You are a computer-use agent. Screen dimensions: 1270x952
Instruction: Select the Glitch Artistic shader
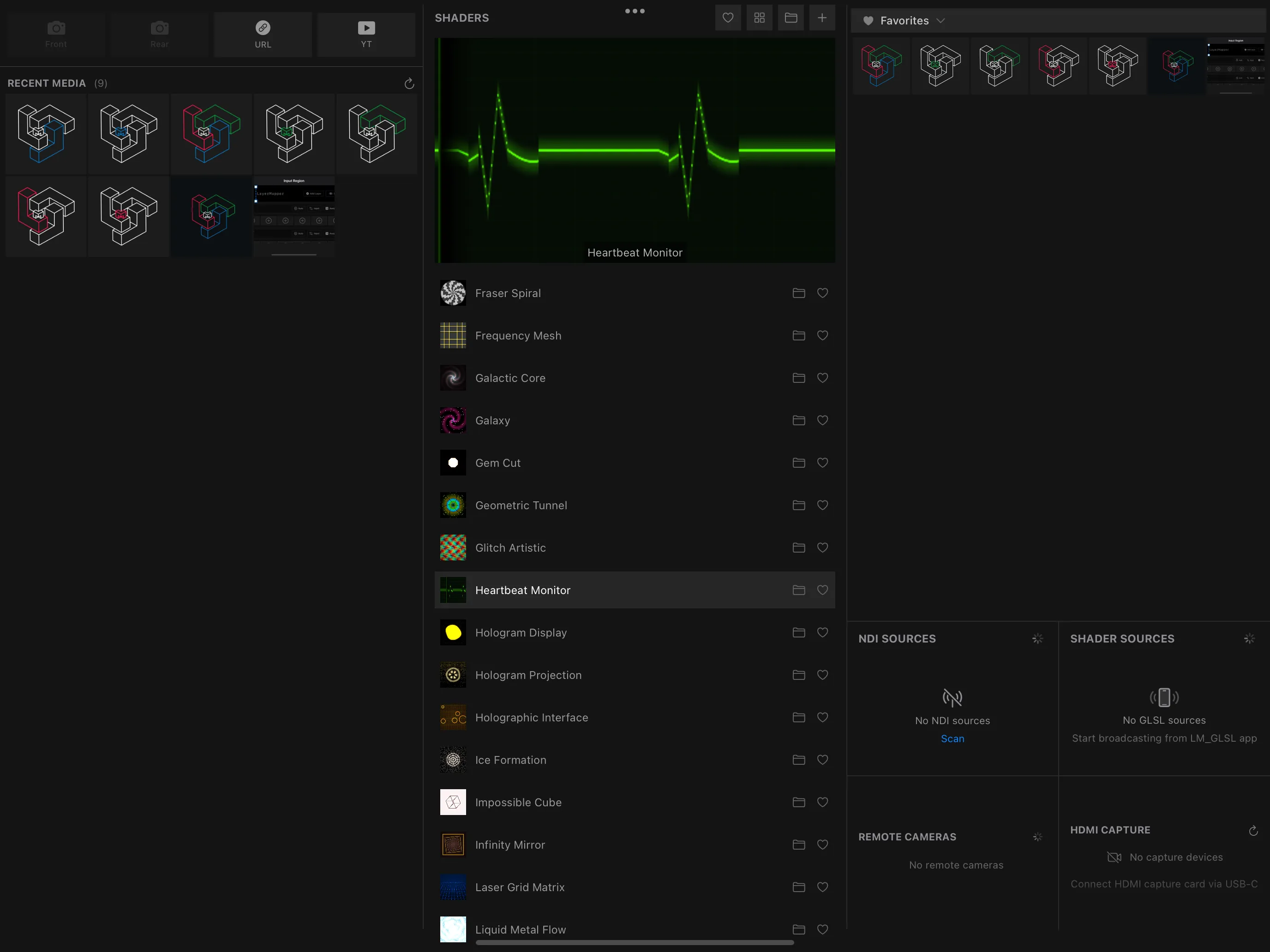click(x=635, y=548)
